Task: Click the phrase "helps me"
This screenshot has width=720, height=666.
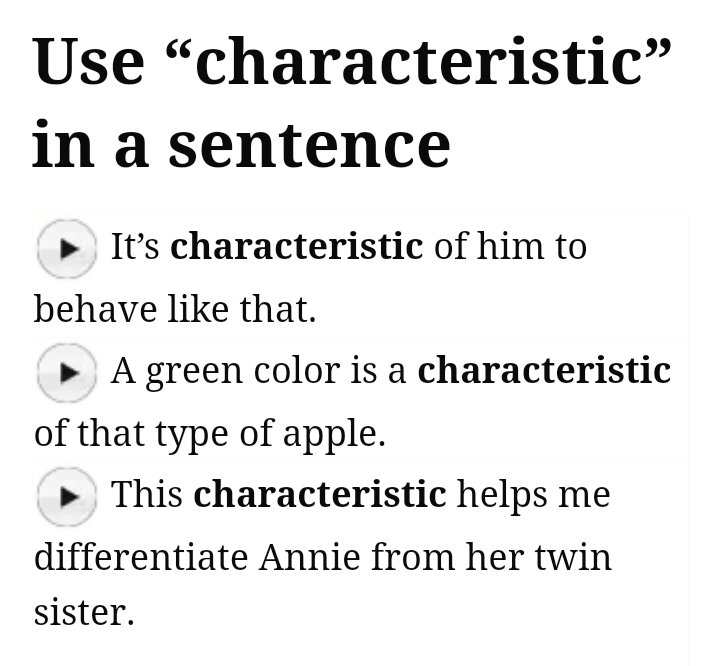Action: (x=533, y=494)
